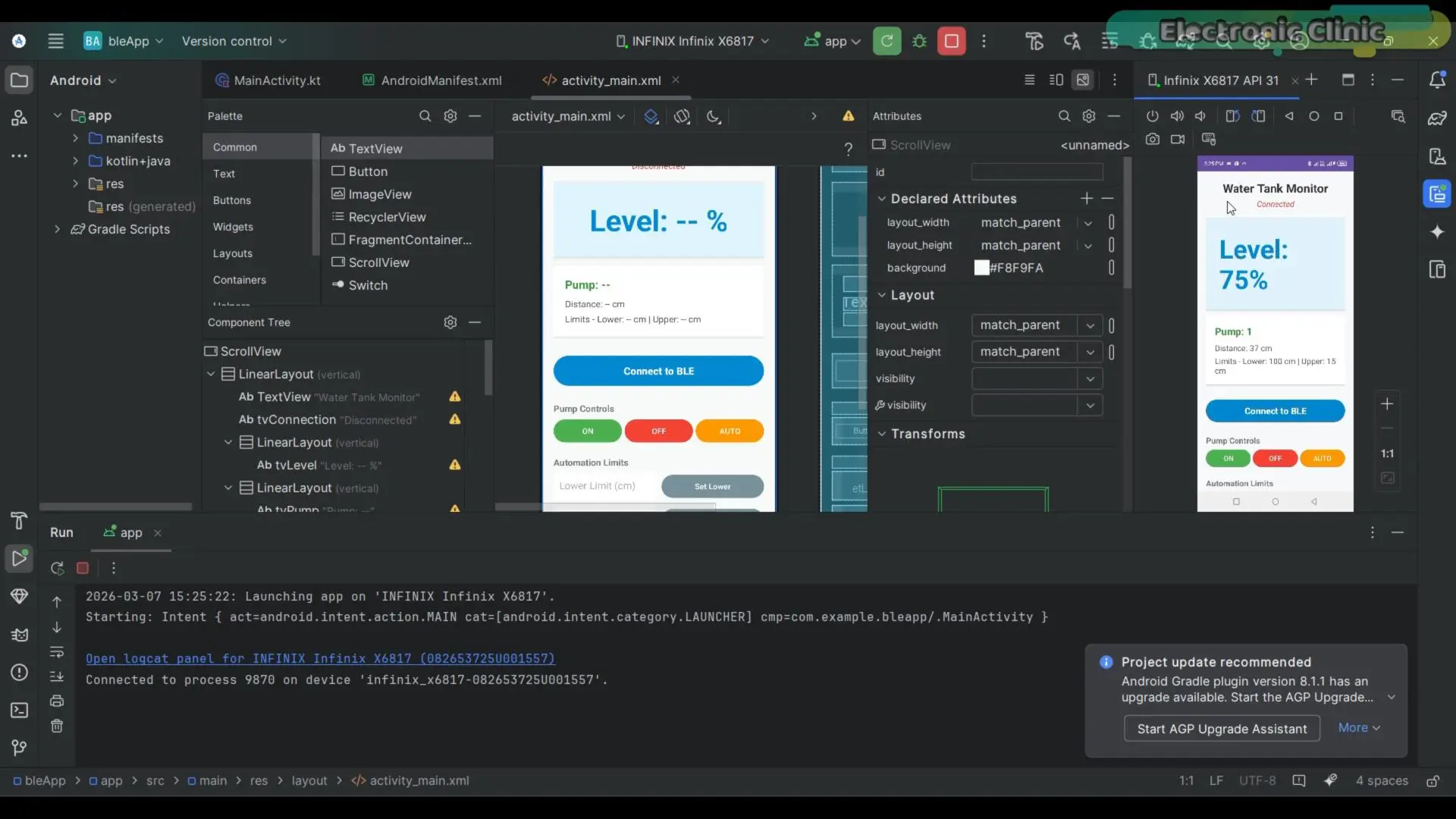This screenshot has height=819, width=1456.
Task: Click Set Lower button in design preview
Action: click(x=713, y=486)
